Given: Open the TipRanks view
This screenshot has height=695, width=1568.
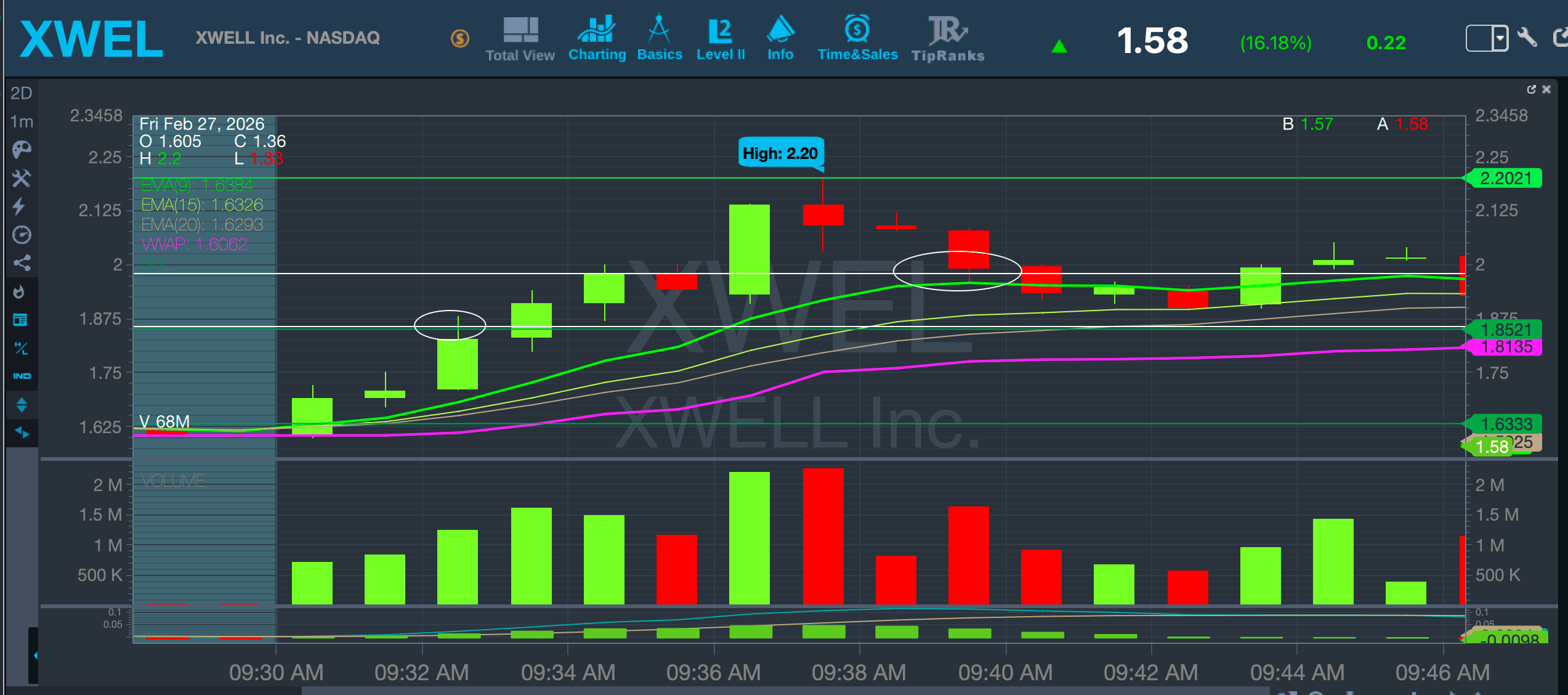Looking at the screenshot, I should tap(947, 39).
